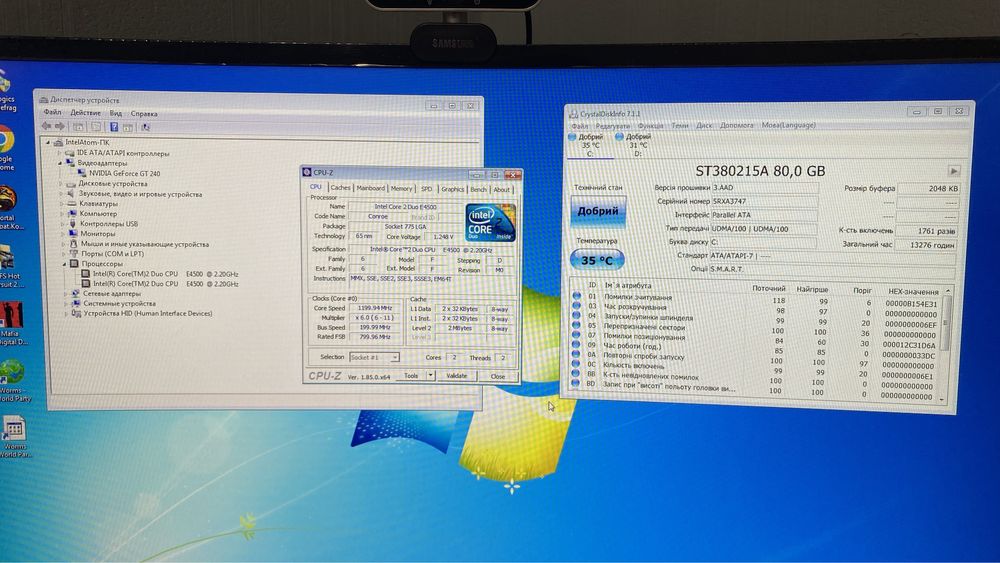Expand the Компьютер node
This screenshot has width=1000, height=563.
click(62, 214)
